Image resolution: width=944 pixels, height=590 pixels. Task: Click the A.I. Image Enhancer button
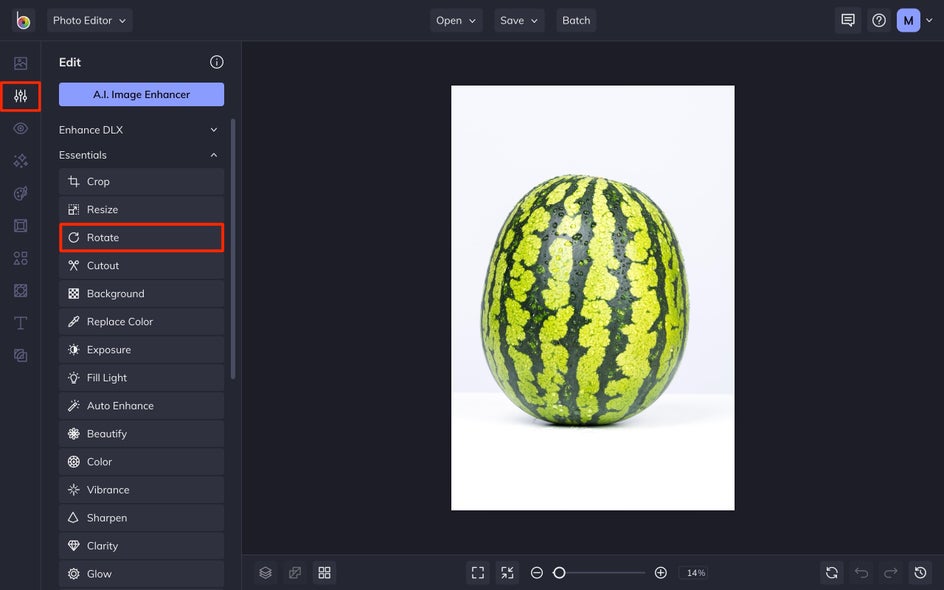(141, 95)
